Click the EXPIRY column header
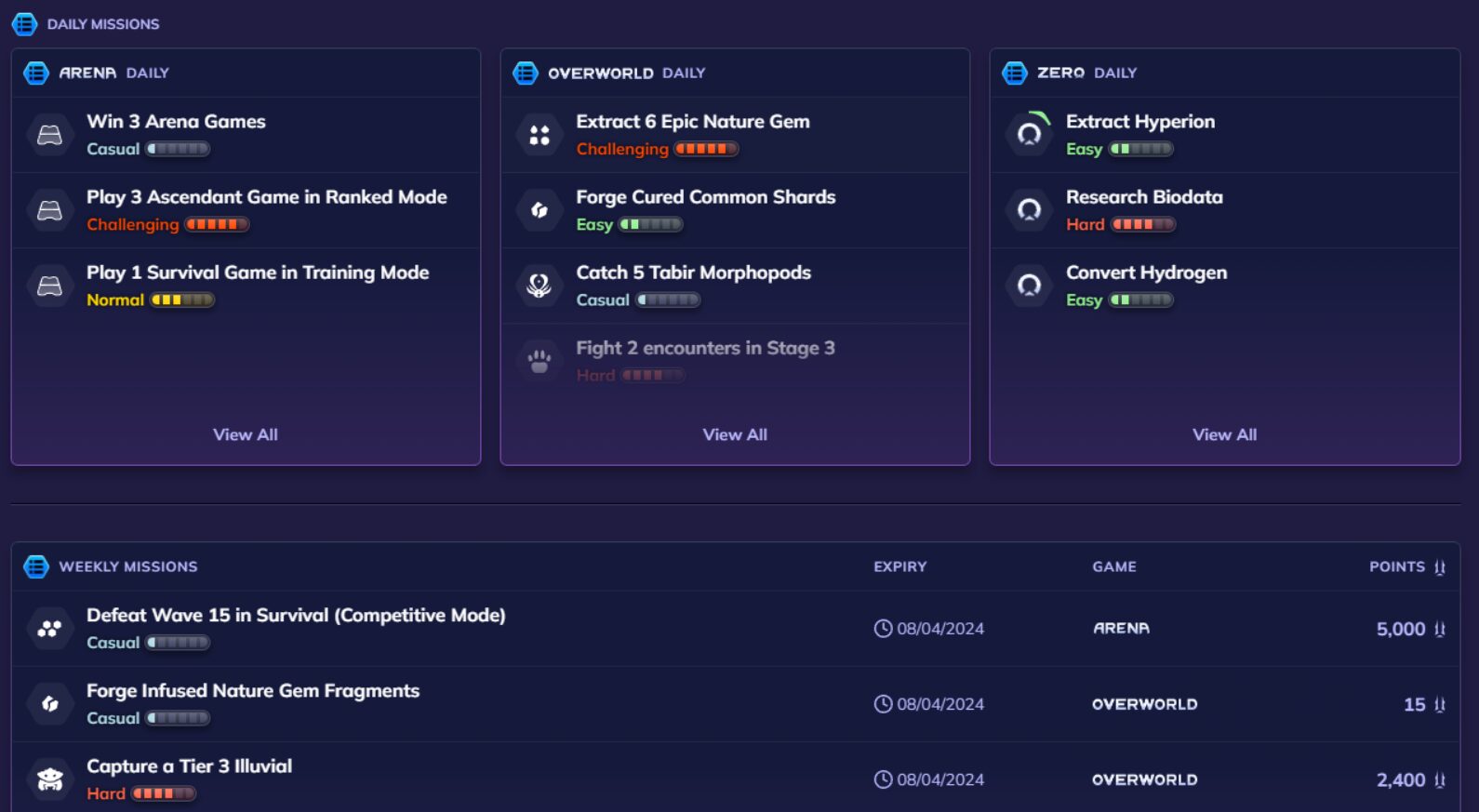 pos(899,566)
